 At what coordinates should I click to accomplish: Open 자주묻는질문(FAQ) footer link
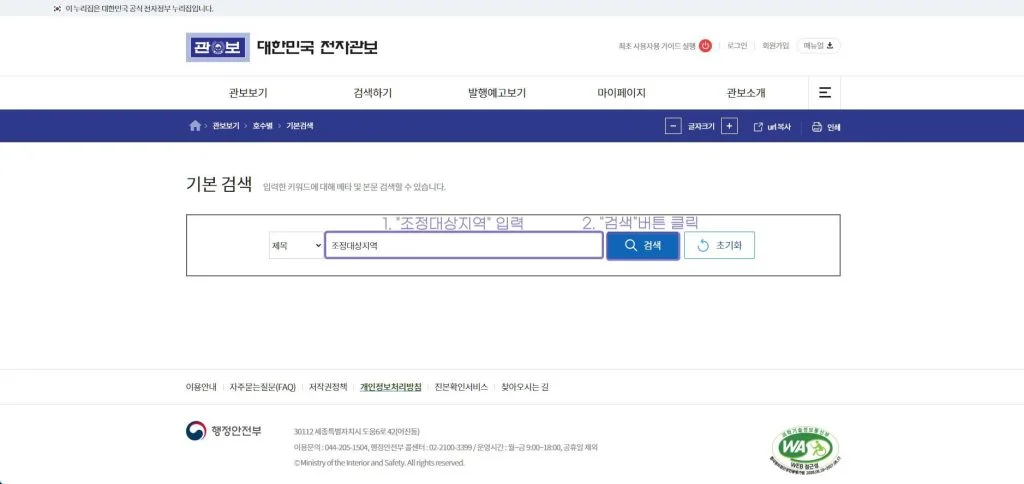coord(263,387)
